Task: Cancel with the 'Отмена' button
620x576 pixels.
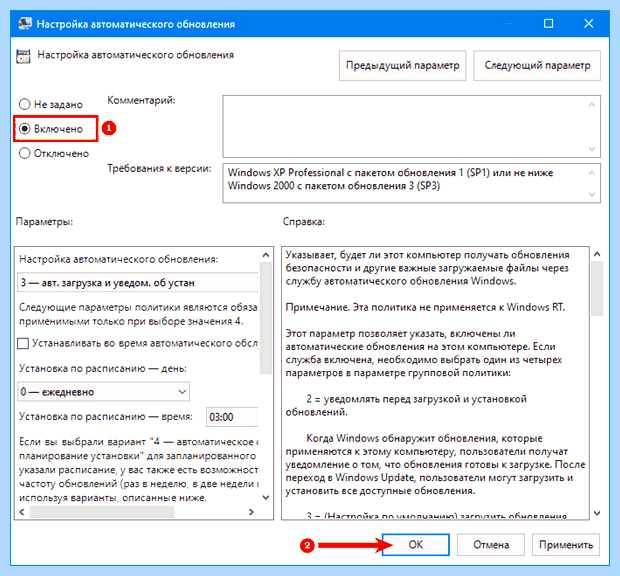Action: [491, 545]
